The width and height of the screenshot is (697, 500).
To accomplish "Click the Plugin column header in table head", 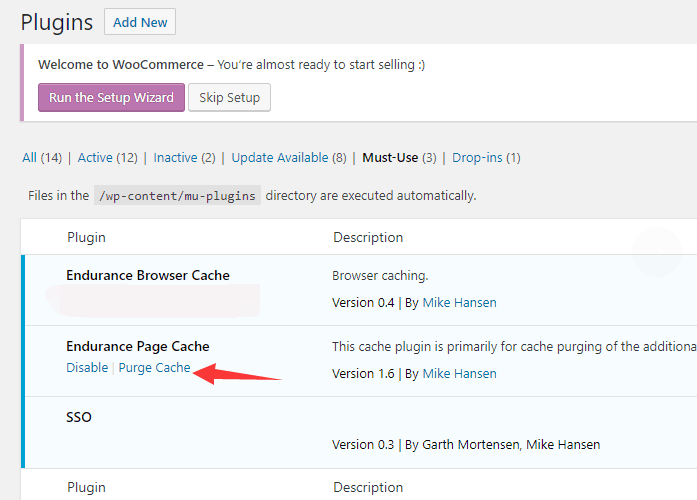I will coord(86,238).
